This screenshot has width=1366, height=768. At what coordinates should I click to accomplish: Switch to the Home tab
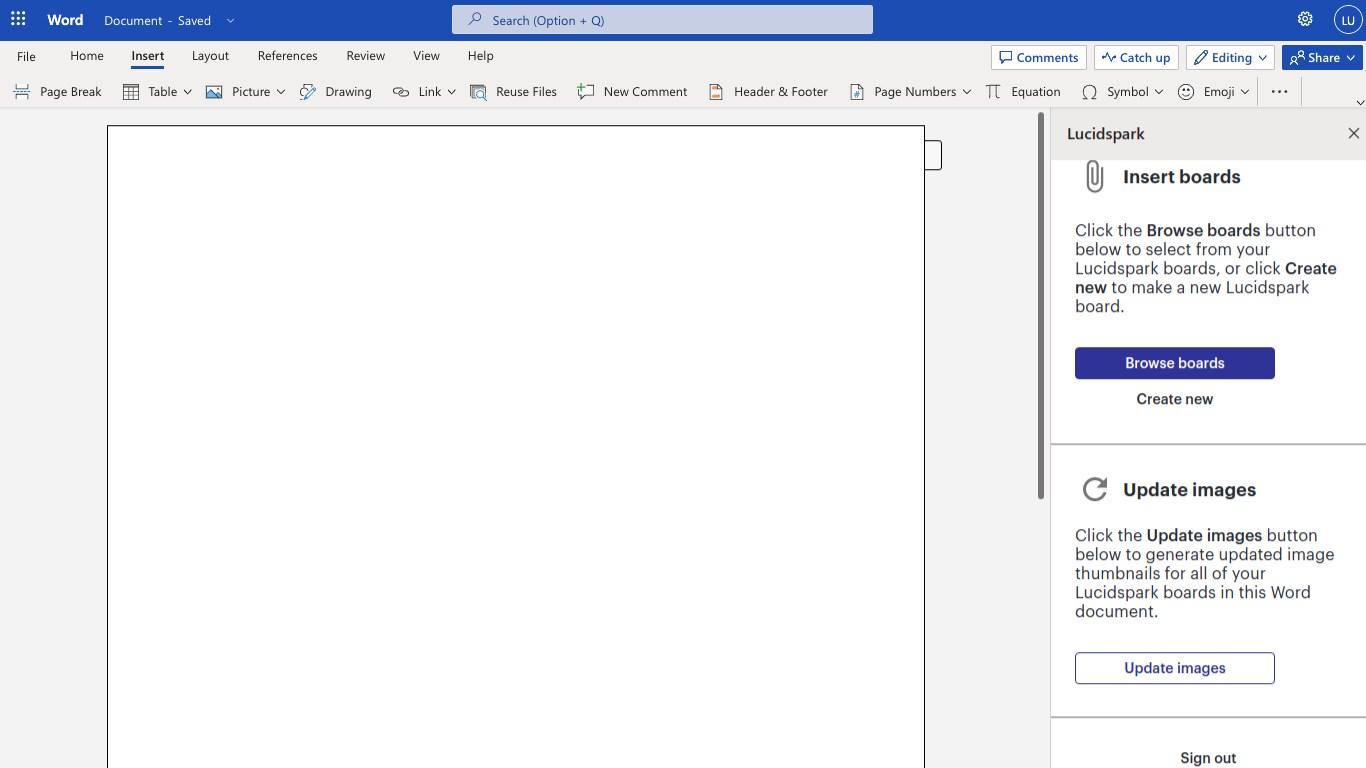(x=87, y=56)
